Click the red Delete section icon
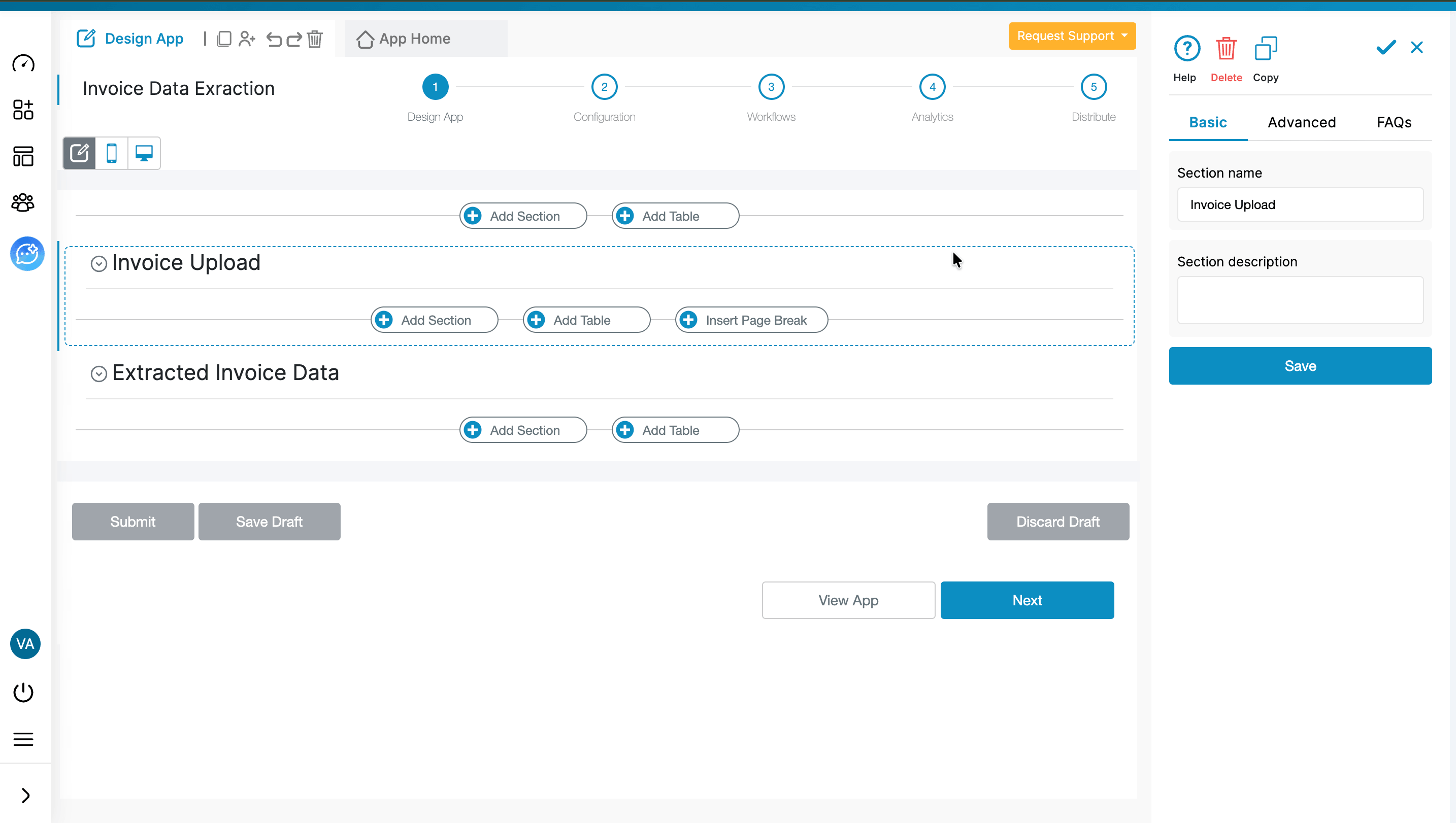1456x823 pixels. 1226,49
